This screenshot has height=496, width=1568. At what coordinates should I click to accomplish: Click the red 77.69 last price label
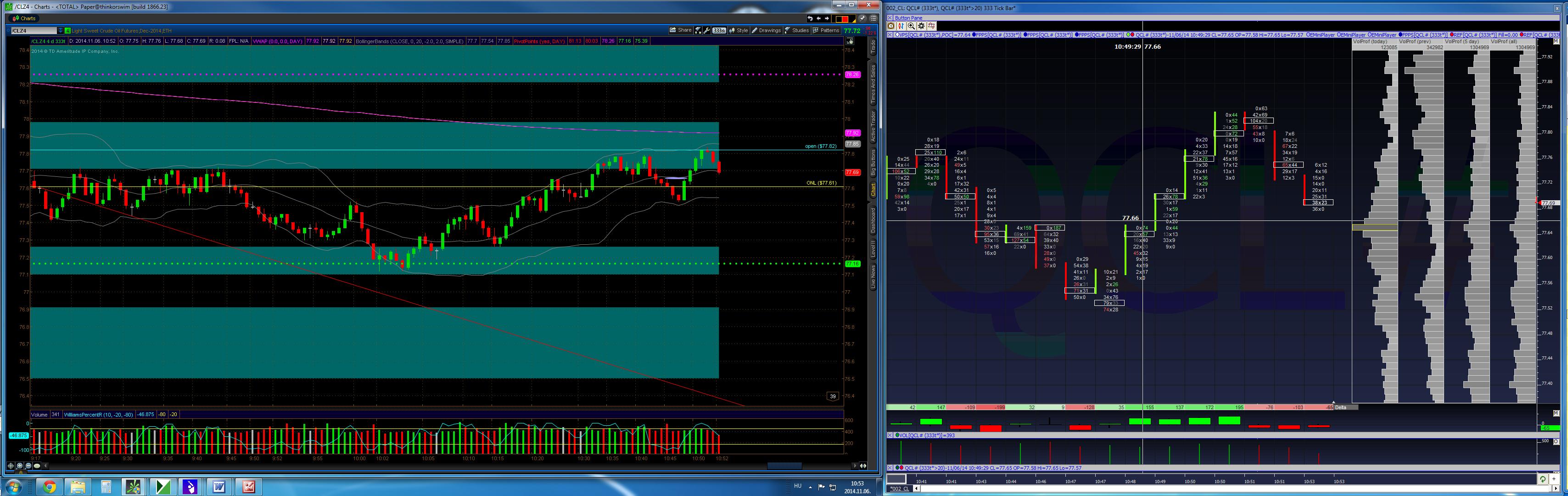coord(852,172)
